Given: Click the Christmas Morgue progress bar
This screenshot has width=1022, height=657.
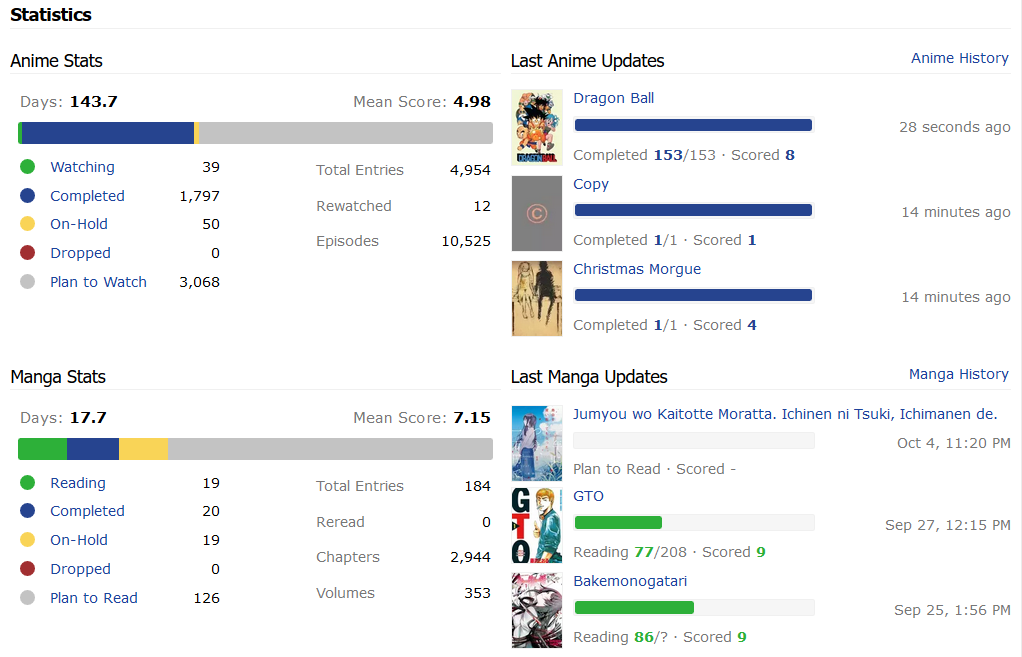Looking at the screenshot, I should (x=694, y=295).
